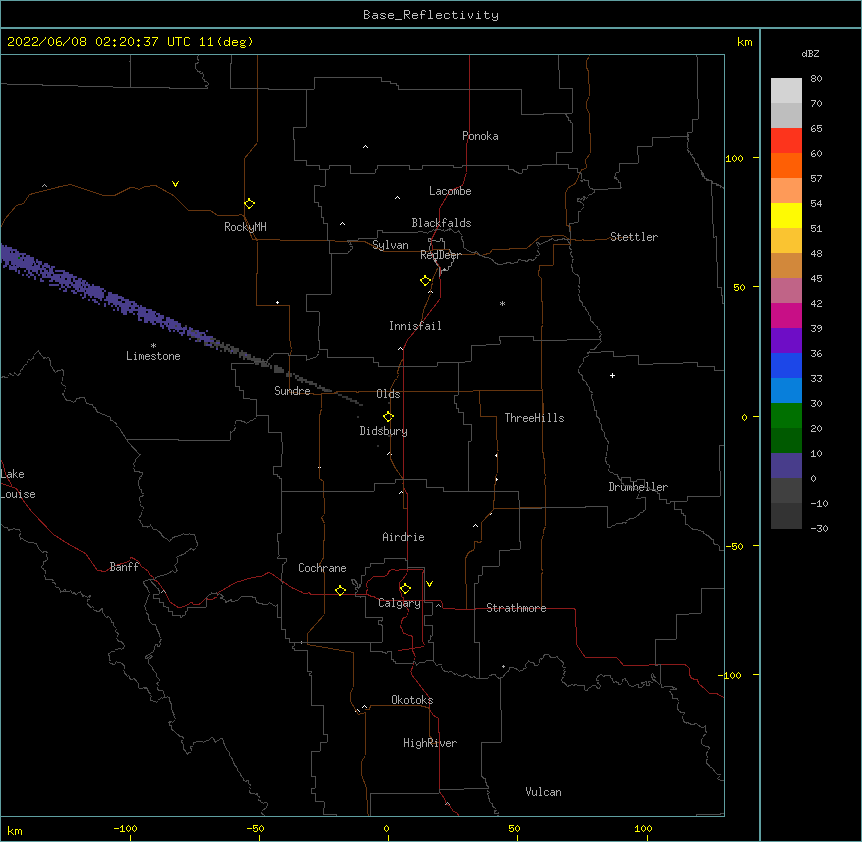Click the Lacombe town label
862x842 pixels.
pos(450,191)
